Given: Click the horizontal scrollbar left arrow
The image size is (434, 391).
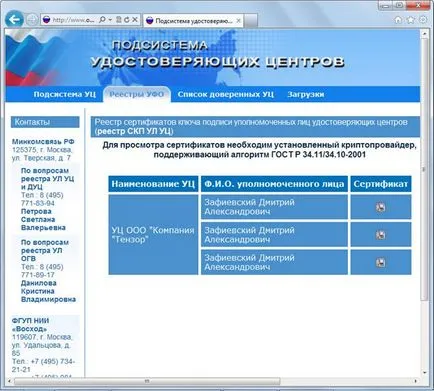Looking at the screenshot, I should coord(9,381).
